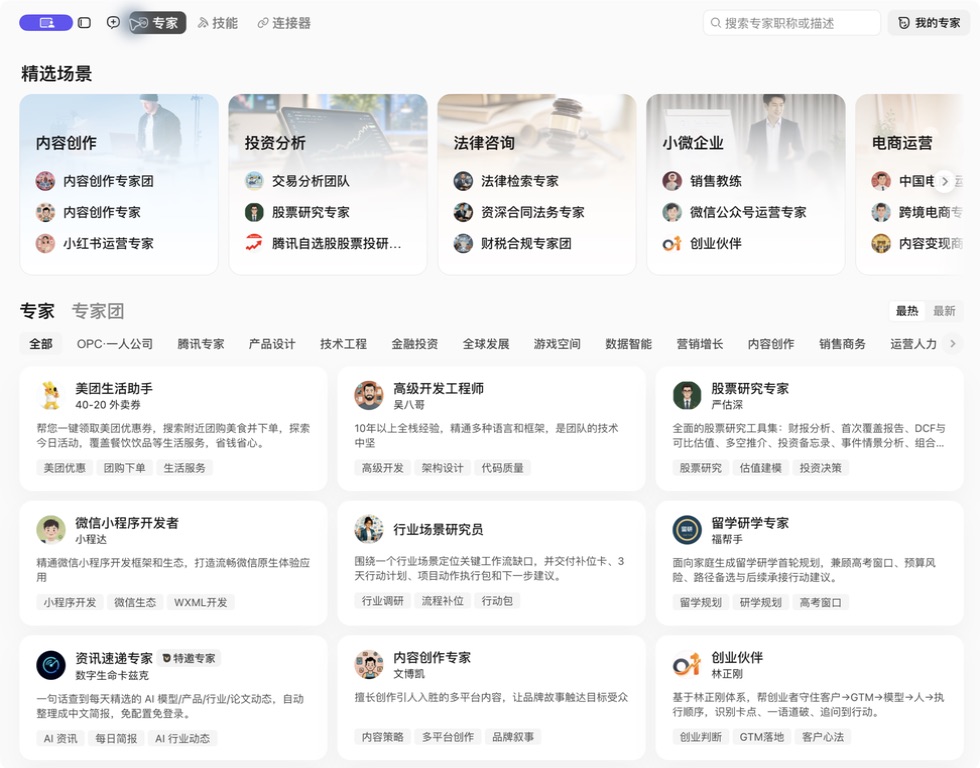Click the GTM落地 tag

(x=762, y=737)
